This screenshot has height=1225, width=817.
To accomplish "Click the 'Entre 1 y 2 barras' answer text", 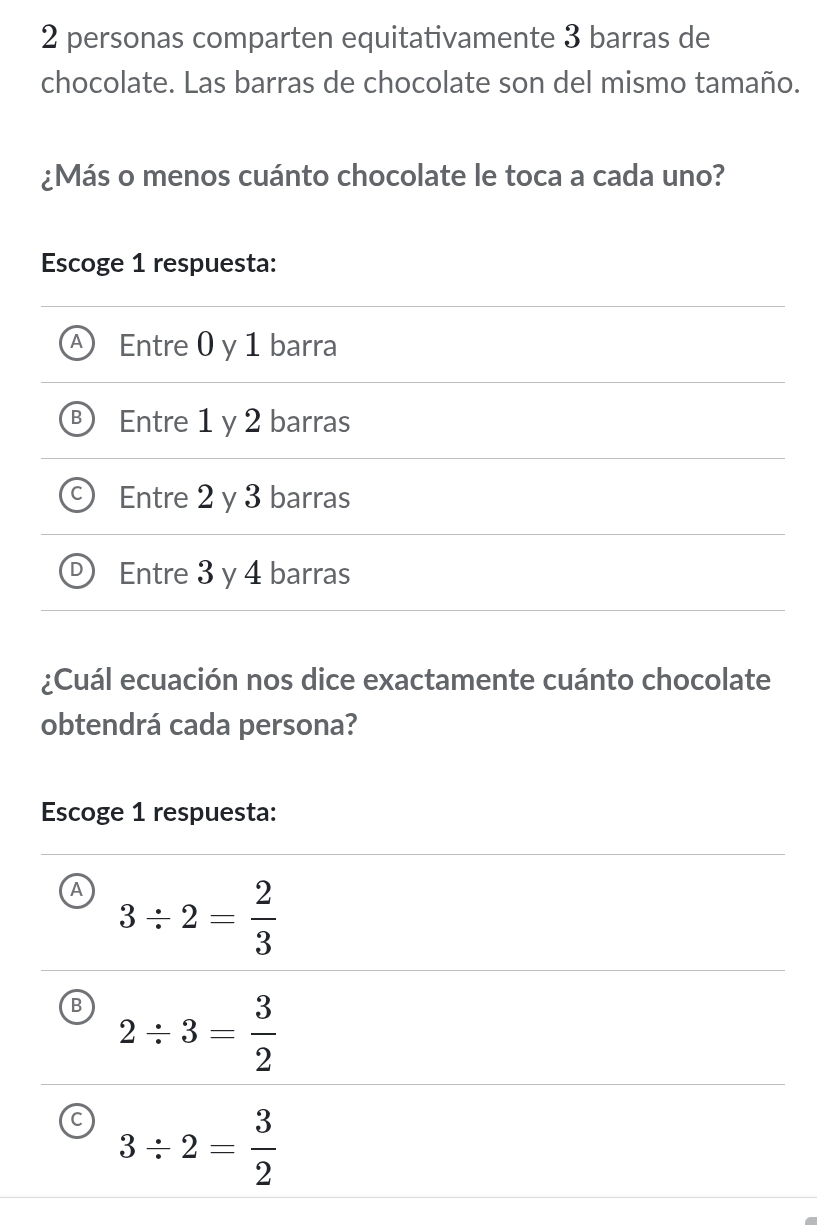I will tap(235, 423).
